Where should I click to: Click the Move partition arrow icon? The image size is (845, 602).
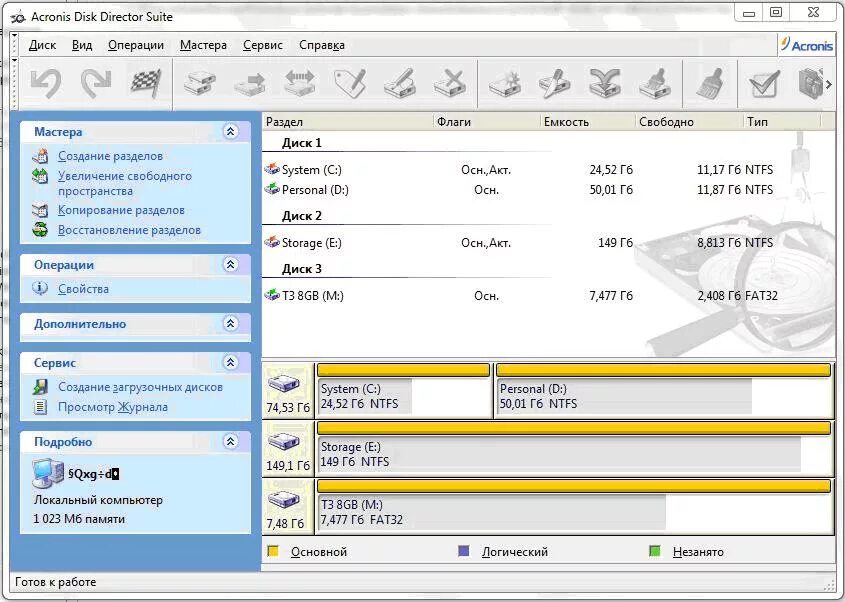click(250, 84)
